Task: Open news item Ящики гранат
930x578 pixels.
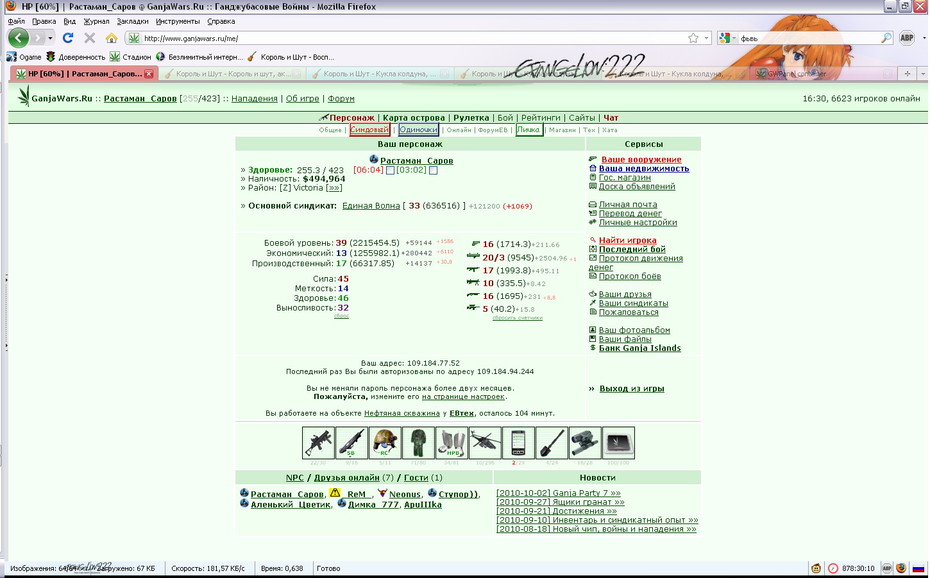Action: pyautogui.click(x=560, y=502)
